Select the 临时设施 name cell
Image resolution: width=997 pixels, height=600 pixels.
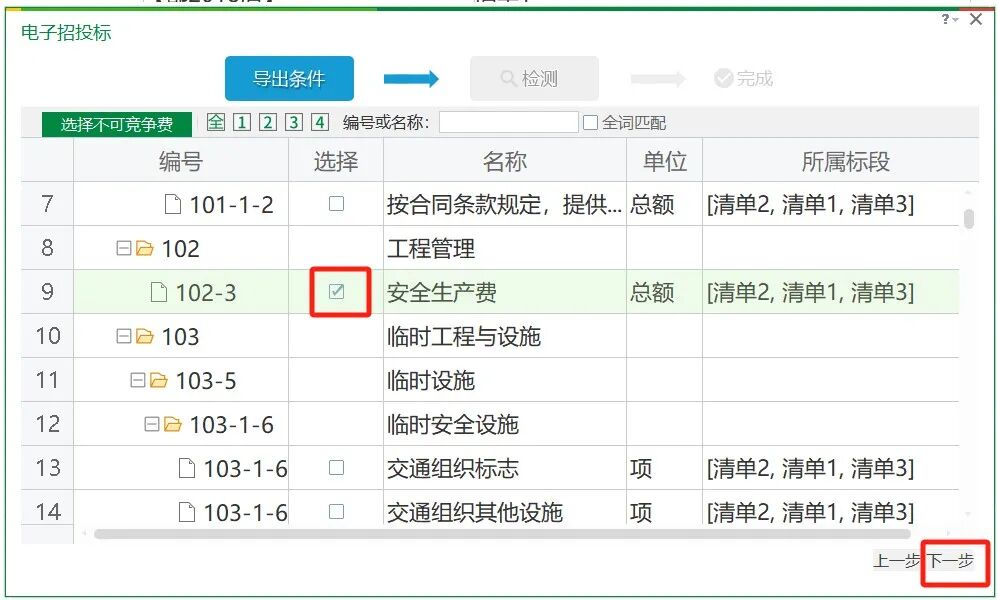[505, 380]
